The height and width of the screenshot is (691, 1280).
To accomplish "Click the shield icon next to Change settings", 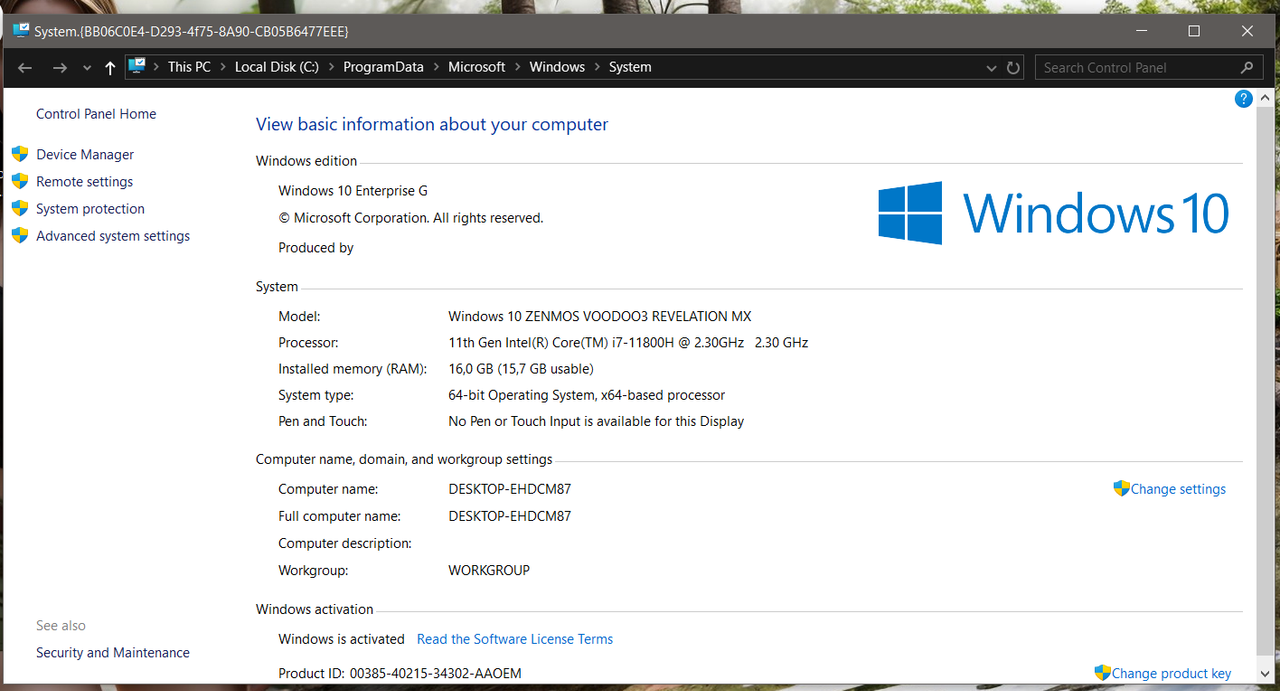I will coord(1121,488).
